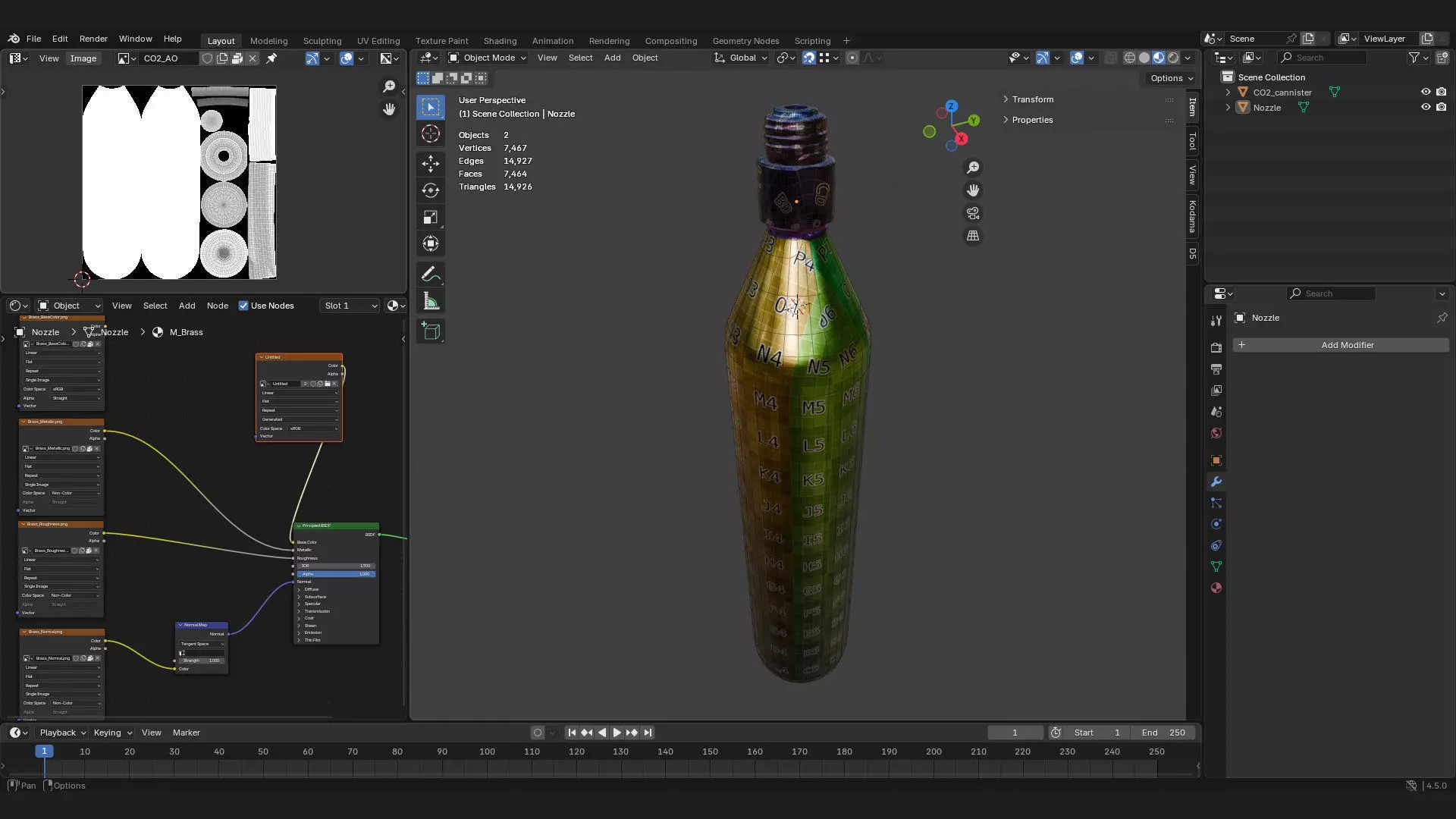The height and width of the screenshot is (819, 1456).
Task: Hide CO2_cannister in viewport via eye icon
Action: coord(1426,92)
